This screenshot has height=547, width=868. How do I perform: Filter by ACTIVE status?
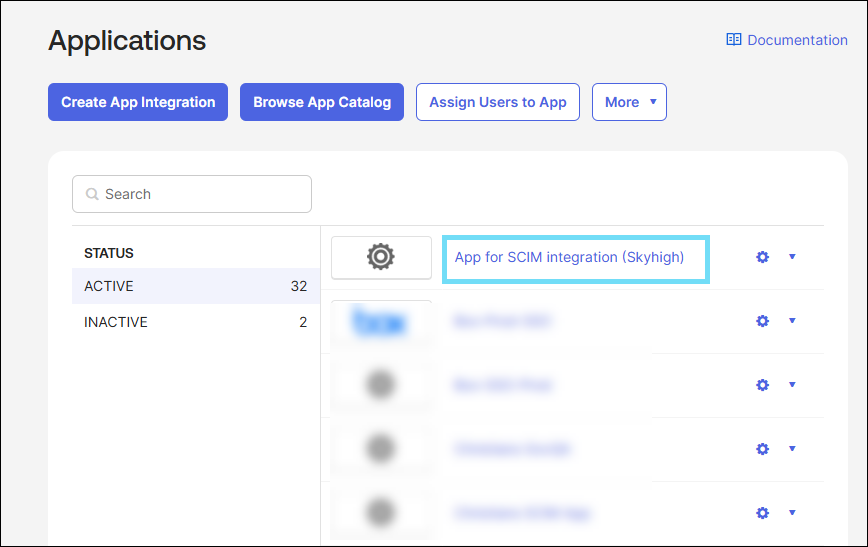click(195, 286)
